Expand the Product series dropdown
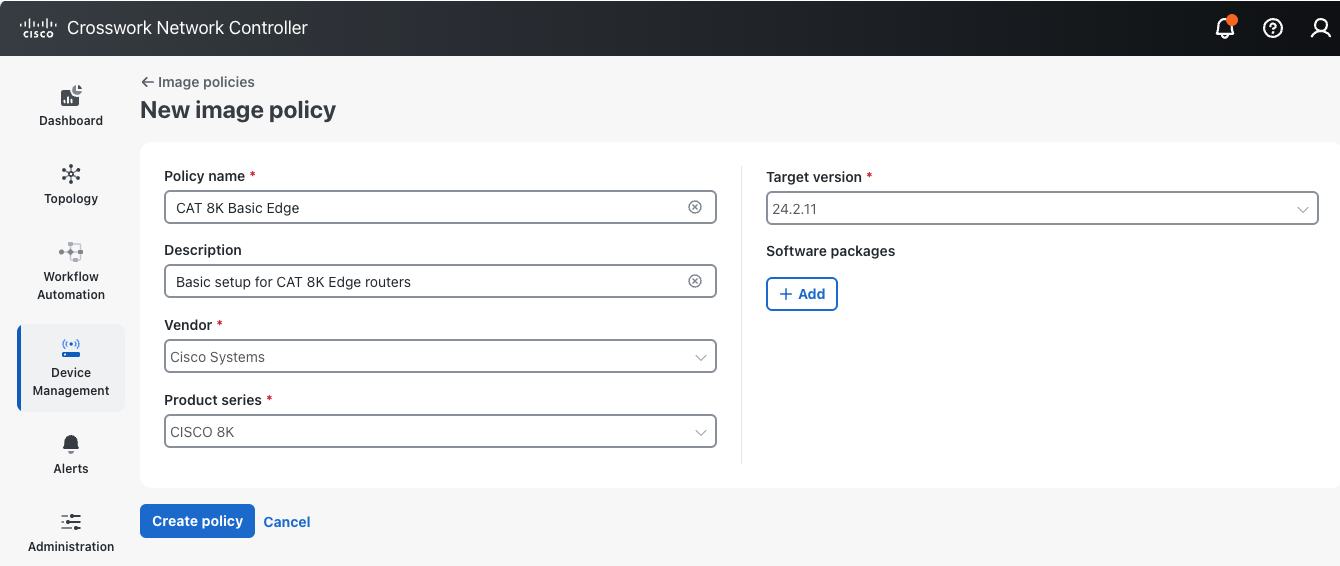This screenshot has width=1340, height=566. [440, 432]
